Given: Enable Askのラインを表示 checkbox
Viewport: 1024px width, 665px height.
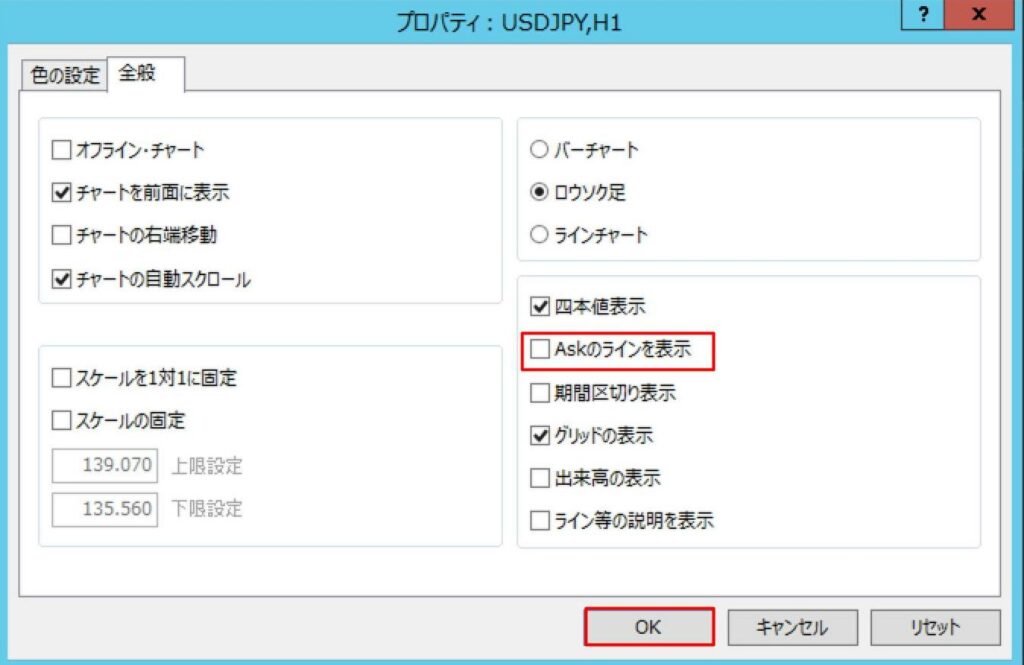Looking at the screenshot, I should click(540, 350).
